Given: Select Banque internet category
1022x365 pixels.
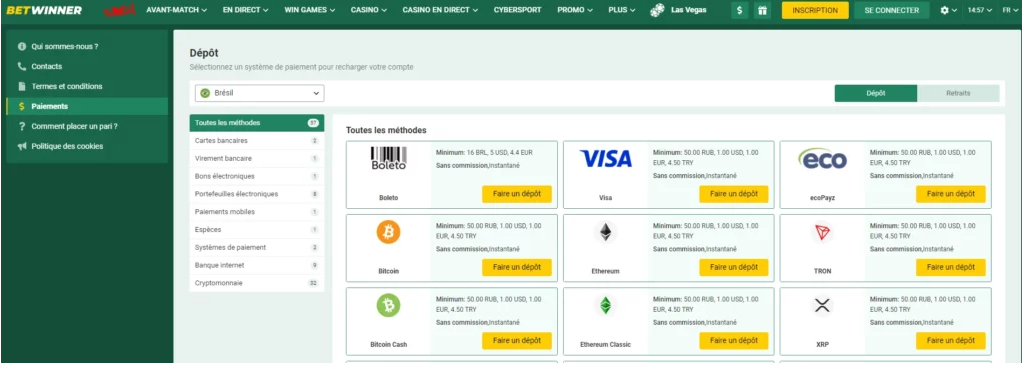Looking at the screenshot, I should 257,265.
